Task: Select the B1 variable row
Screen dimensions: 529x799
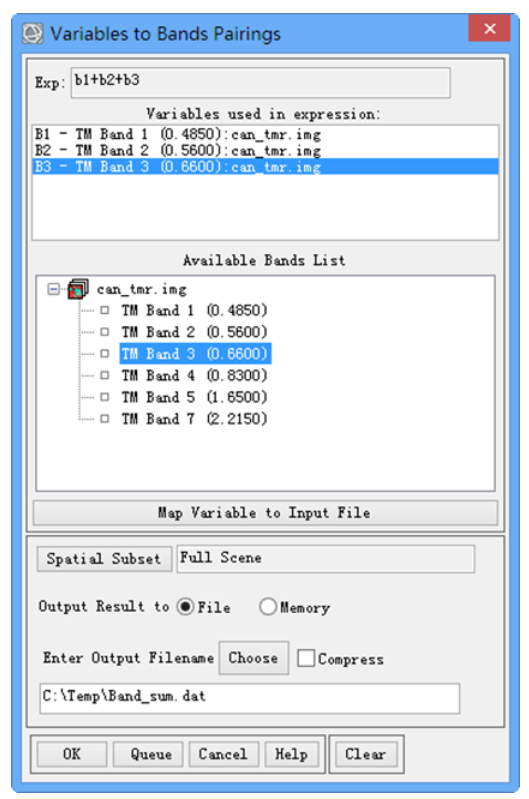Action: tap(266, 135)
